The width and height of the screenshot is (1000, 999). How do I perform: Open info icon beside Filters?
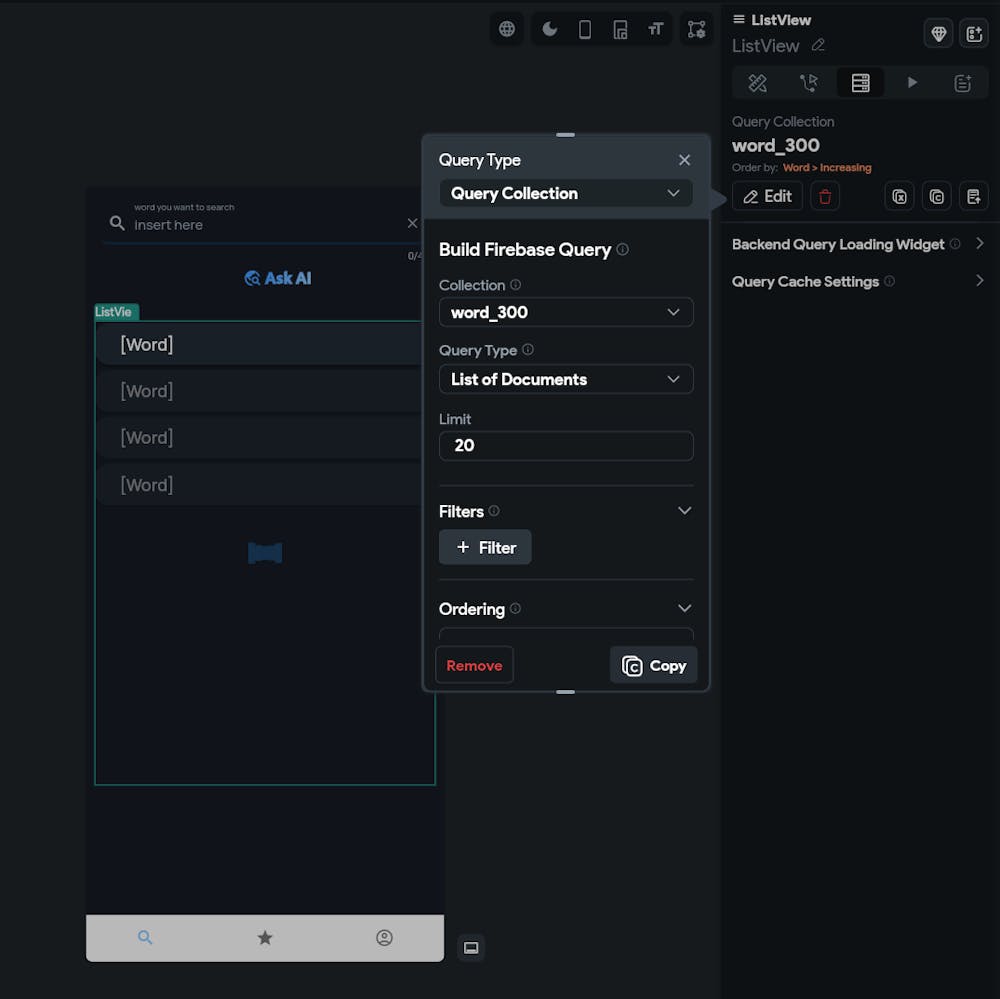point(494,511)
